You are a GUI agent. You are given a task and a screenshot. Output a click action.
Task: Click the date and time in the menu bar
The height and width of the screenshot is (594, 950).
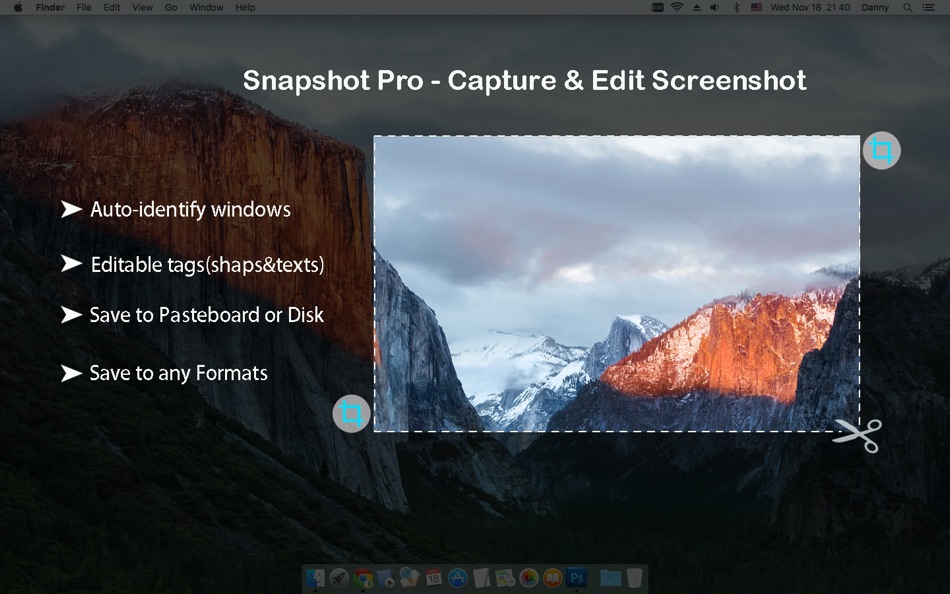(x=810, y=7)
